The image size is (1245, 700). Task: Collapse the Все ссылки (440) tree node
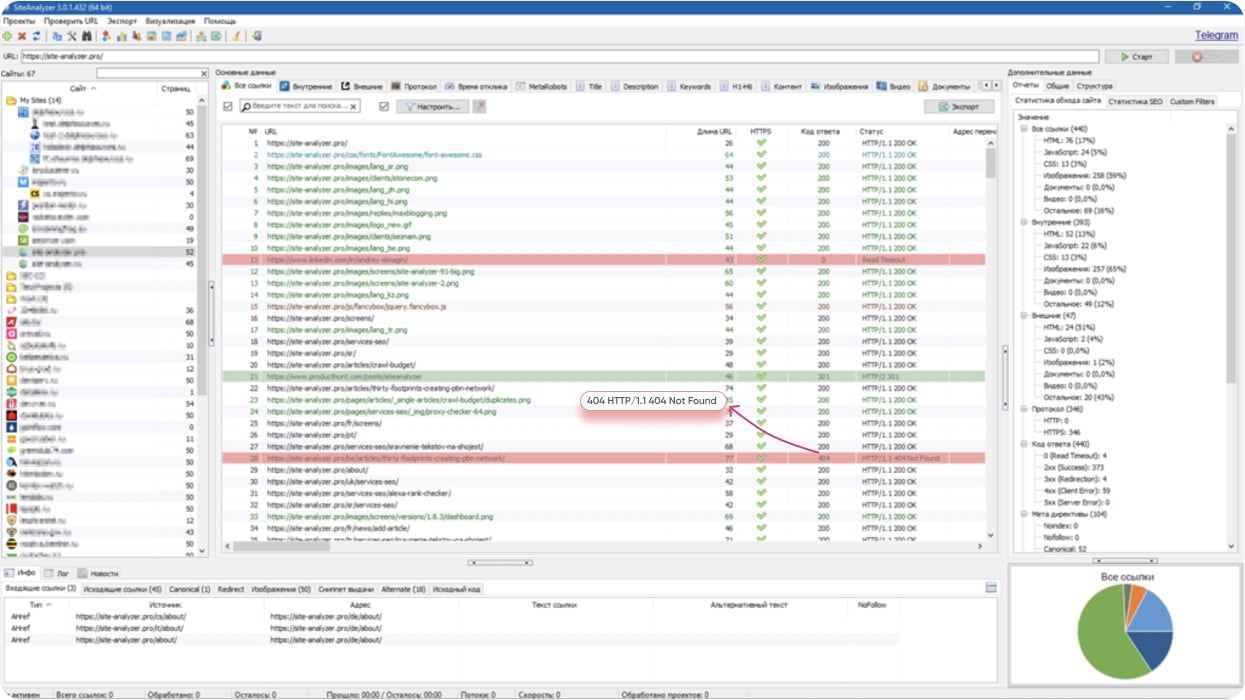[x=1023, y=129]
